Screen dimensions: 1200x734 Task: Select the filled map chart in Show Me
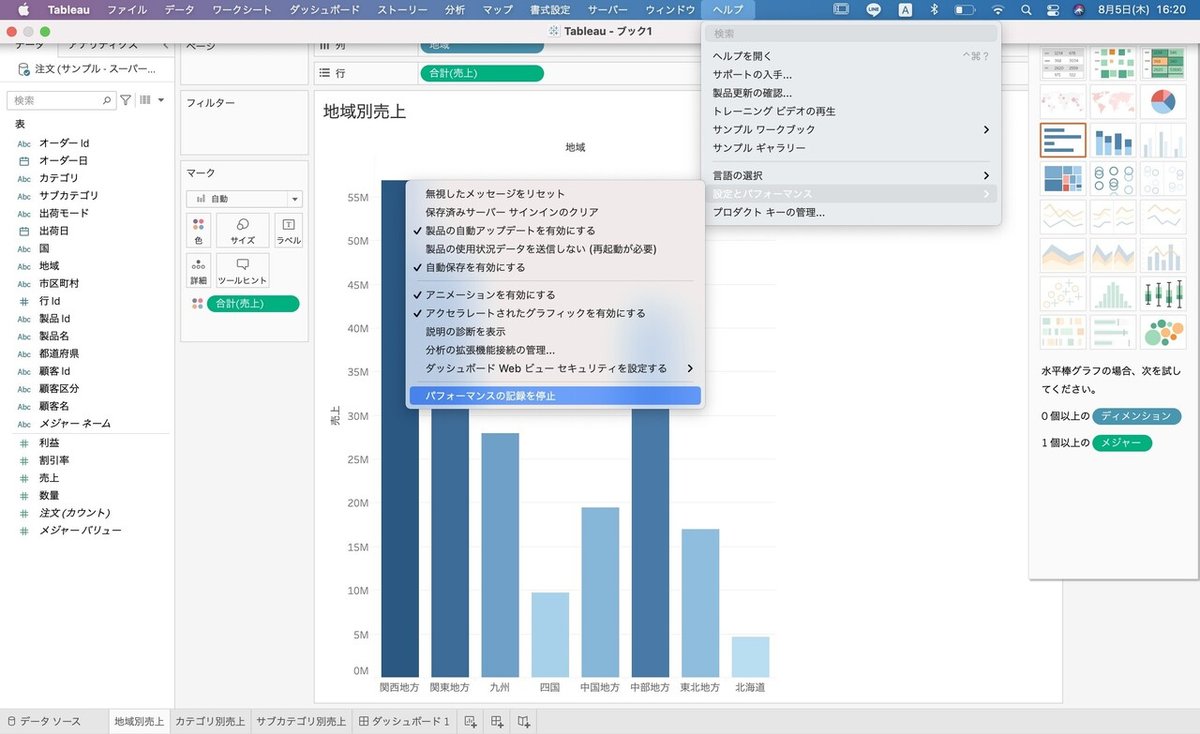click(x=1113, y=101)
